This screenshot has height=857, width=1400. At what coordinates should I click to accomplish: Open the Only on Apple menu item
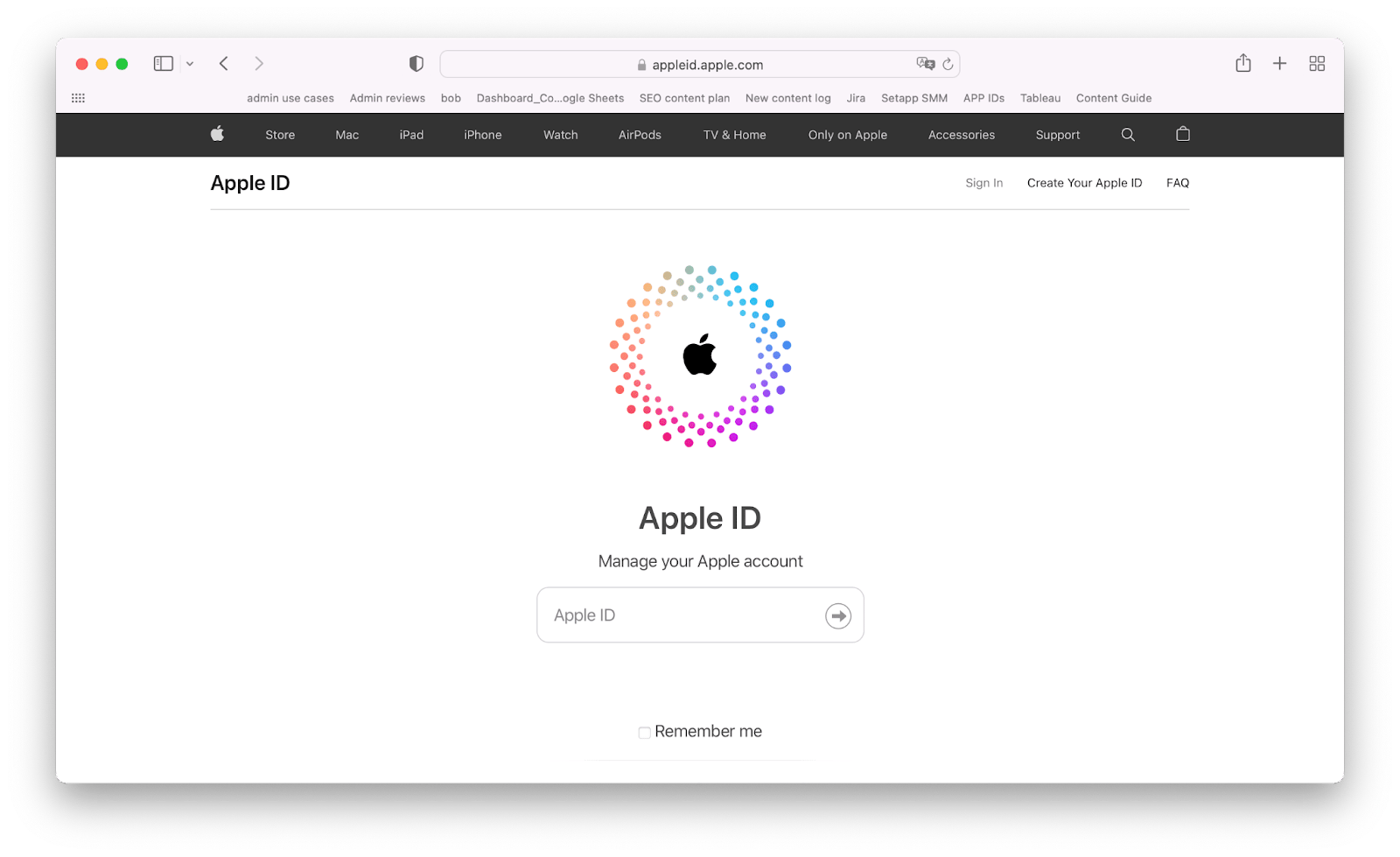[x=848, y=135]
